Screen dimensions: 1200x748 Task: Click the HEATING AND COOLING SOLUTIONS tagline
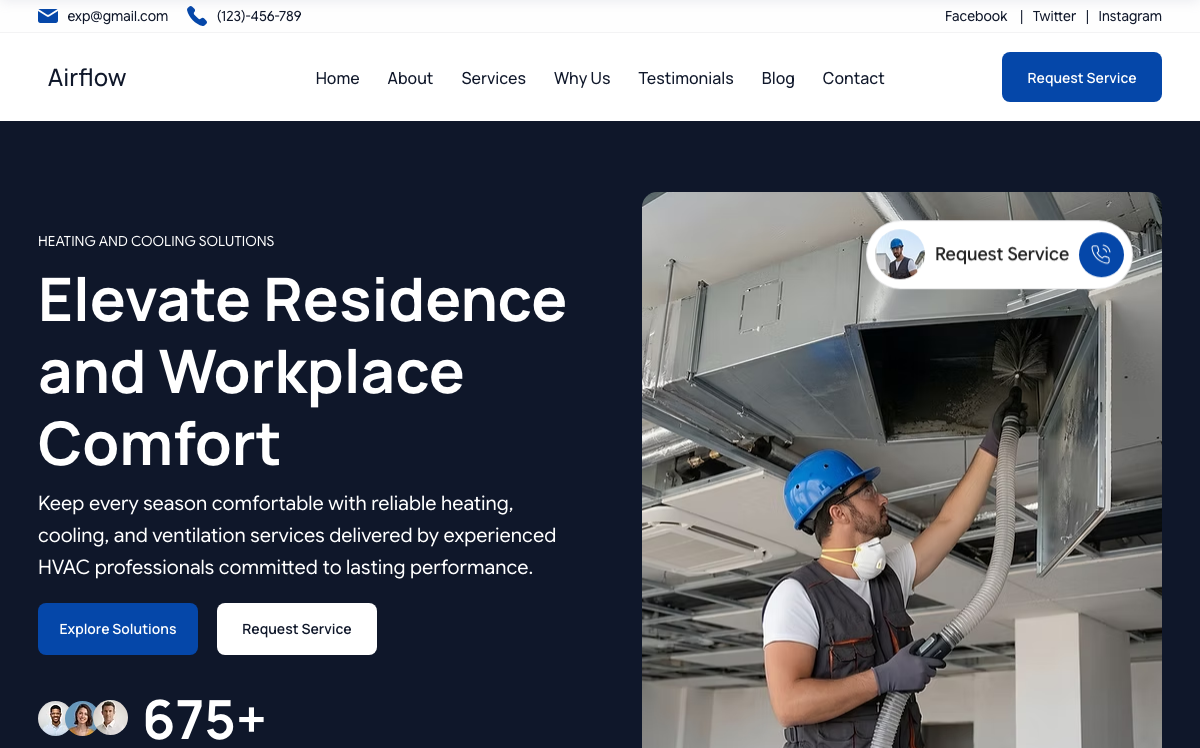click(x=156, y=241)
